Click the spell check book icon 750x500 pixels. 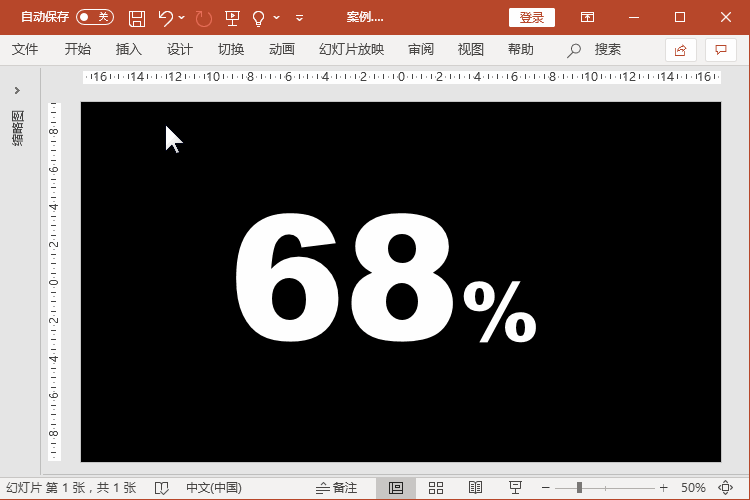click(x=162, y=488)
